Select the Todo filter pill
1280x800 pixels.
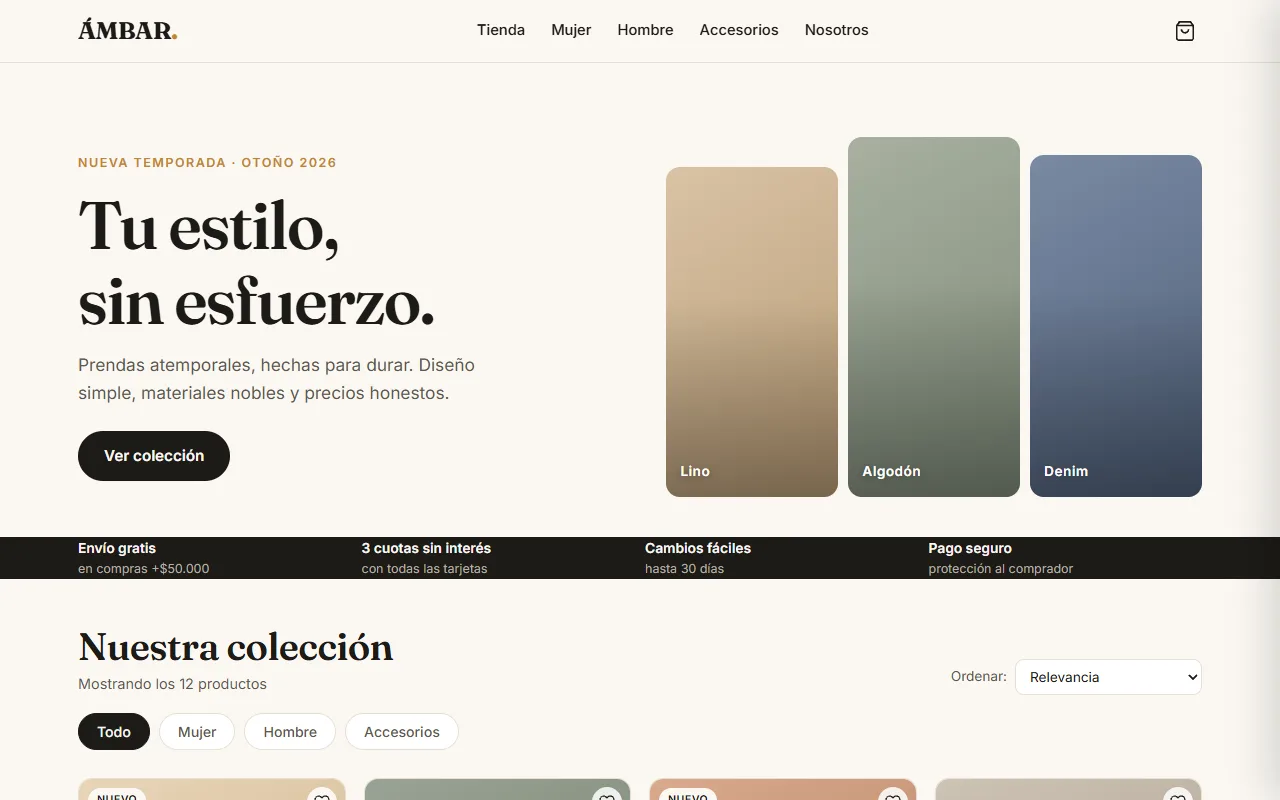pos(114,732)
